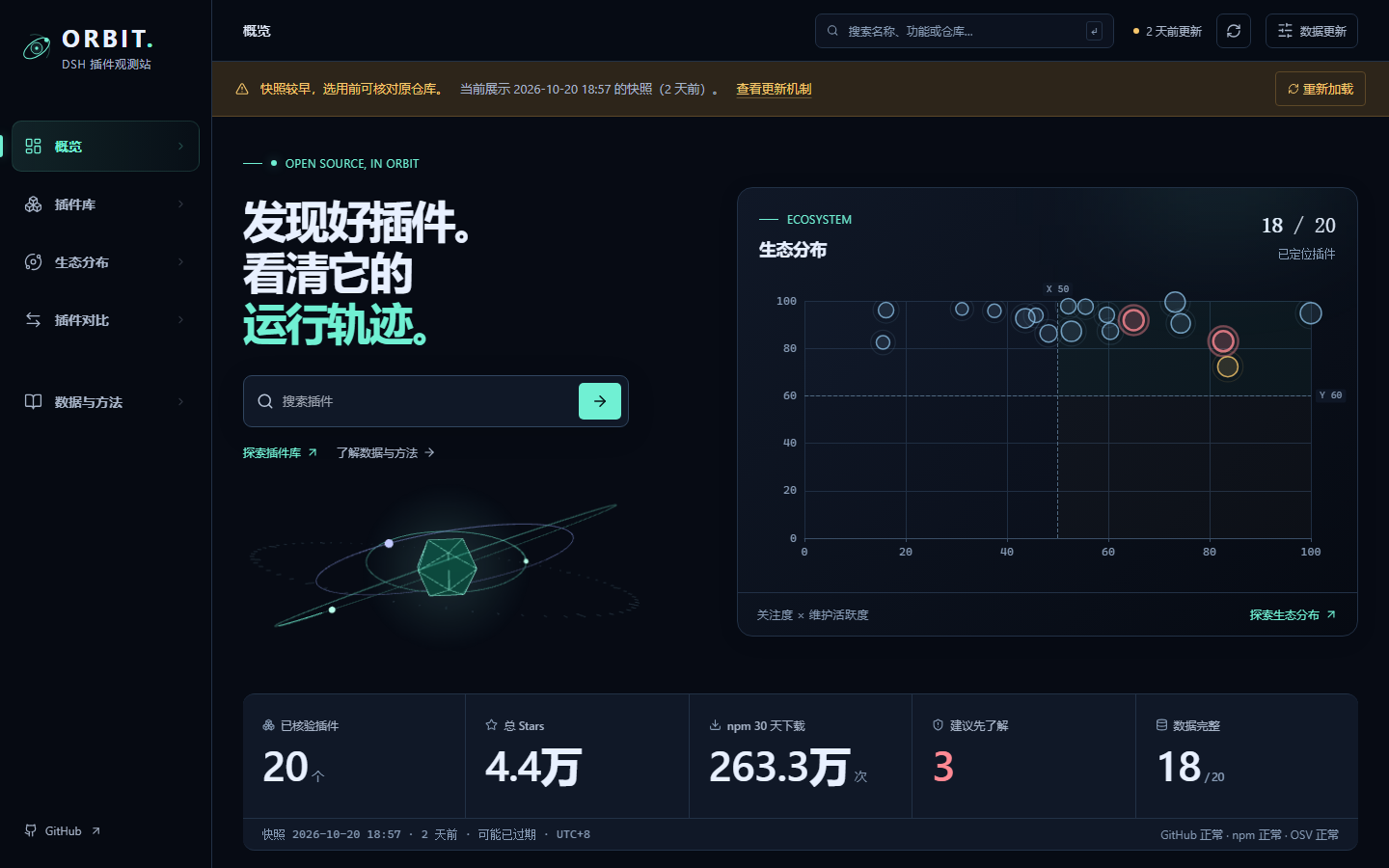Click the 263.3万 downloads value
The image size is (1389, 868).
coord(779,768)
